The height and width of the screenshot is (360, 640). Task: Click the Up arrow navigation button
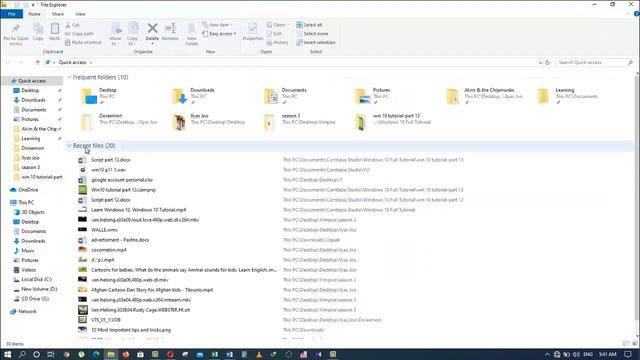click(x=38, y=62)
